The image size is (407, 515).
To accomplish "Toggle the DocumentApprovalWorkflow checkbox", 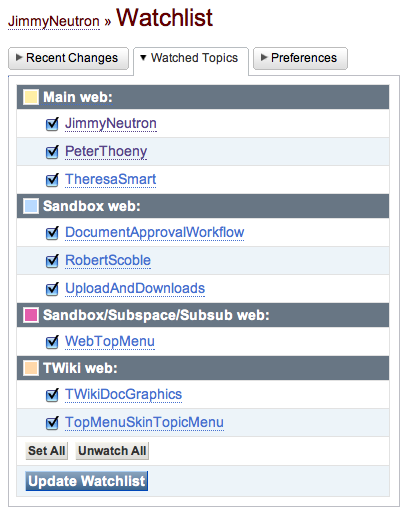I will [52, 233].
